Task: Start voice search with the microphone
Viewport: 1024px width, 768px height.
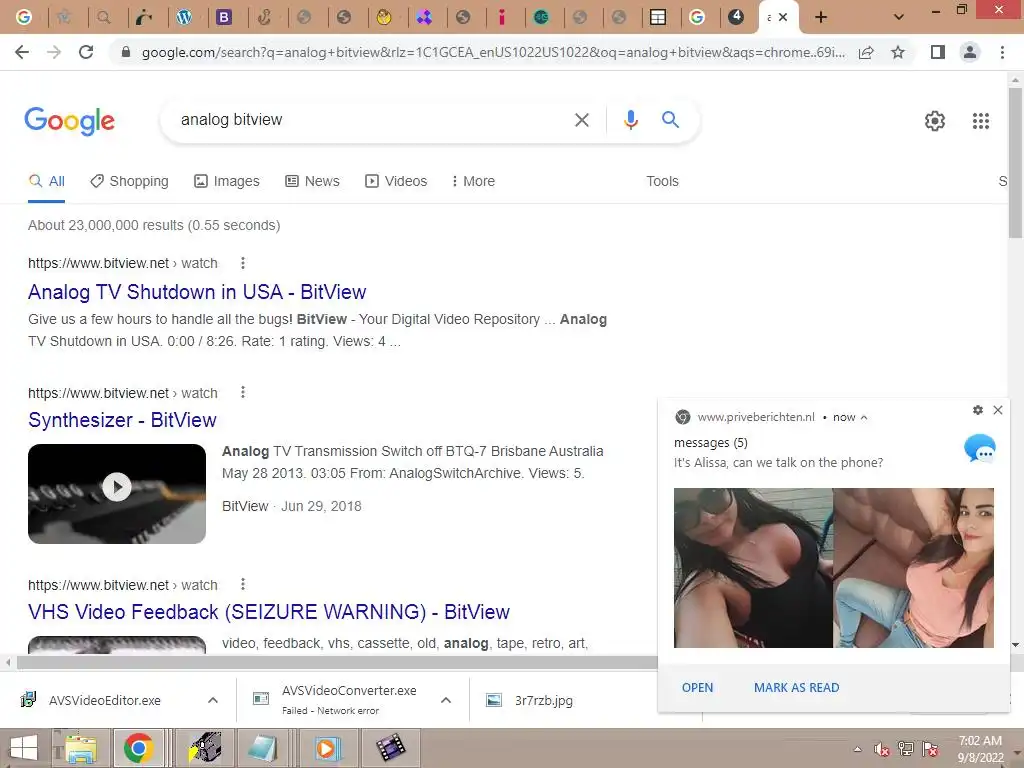Action: 630,120
